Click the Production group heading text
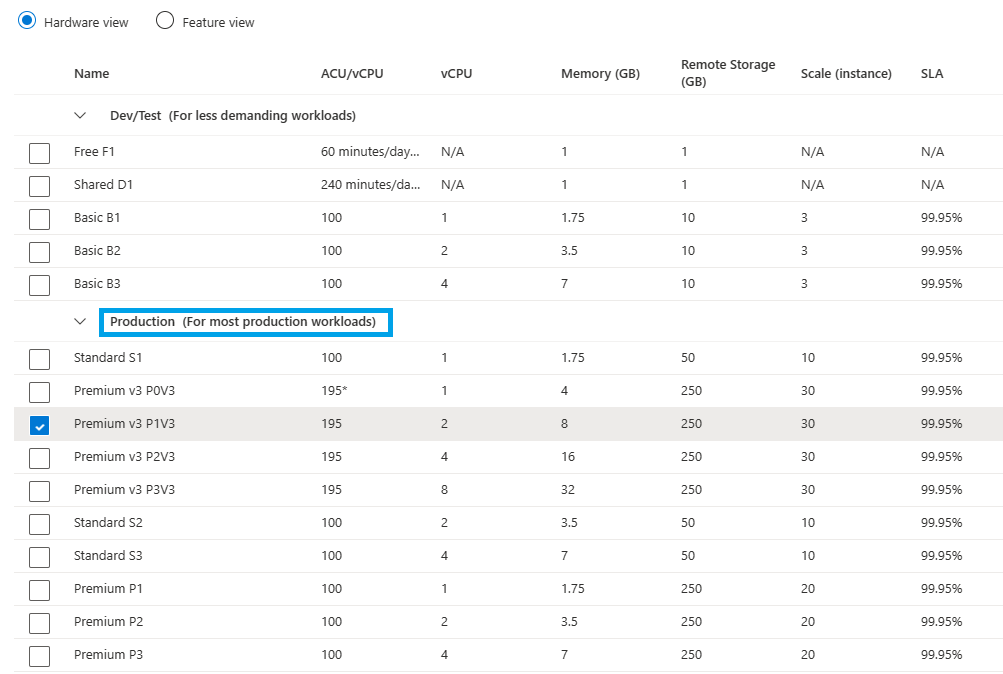The image size is (1003, 674). tap(243, 322)
